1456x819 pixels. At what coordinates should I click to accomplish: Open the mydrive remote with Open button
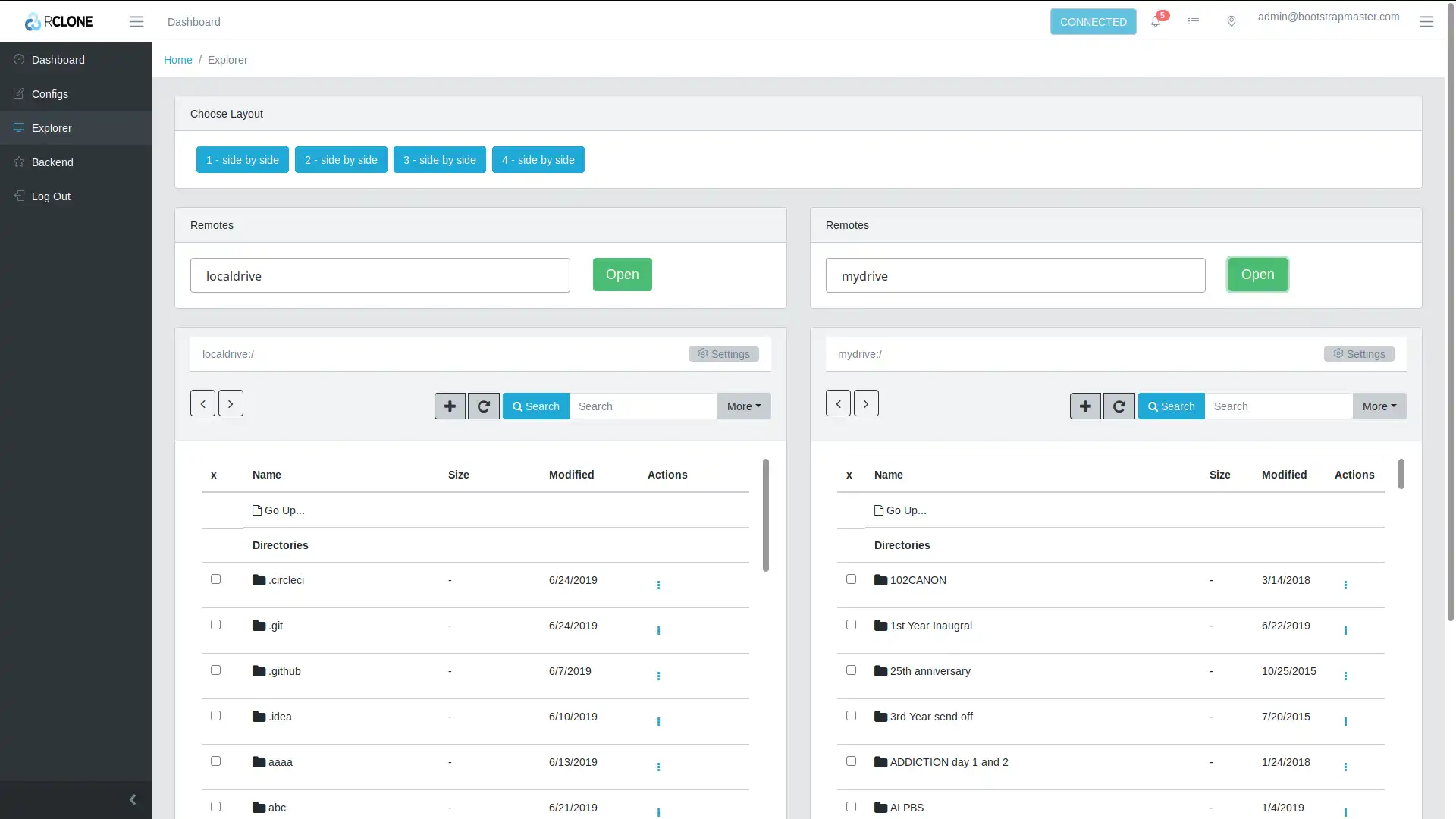[1258, 274]
